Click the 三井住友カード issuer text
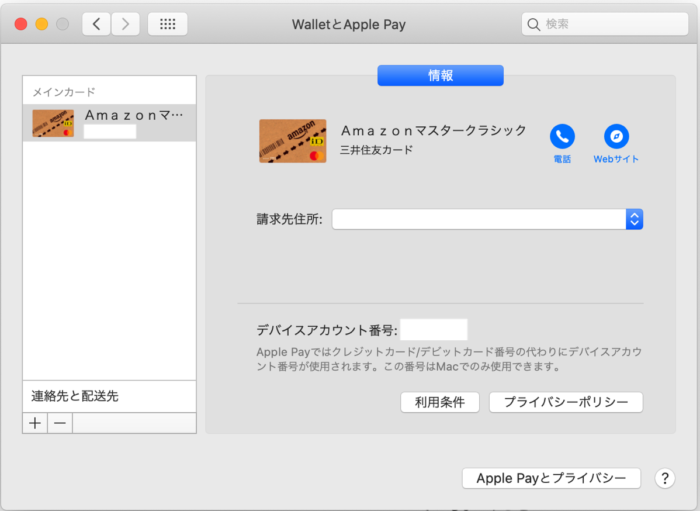This screenshot has width=700, height=511. point(376,150)
